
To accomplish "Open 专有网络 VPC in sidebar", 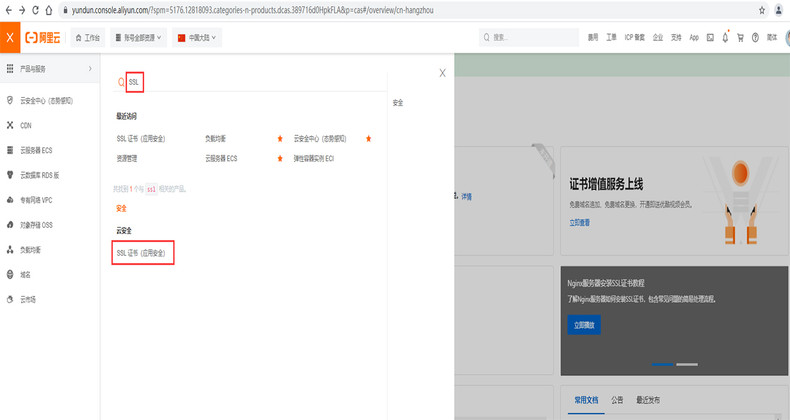I will (x=36, y=200).
